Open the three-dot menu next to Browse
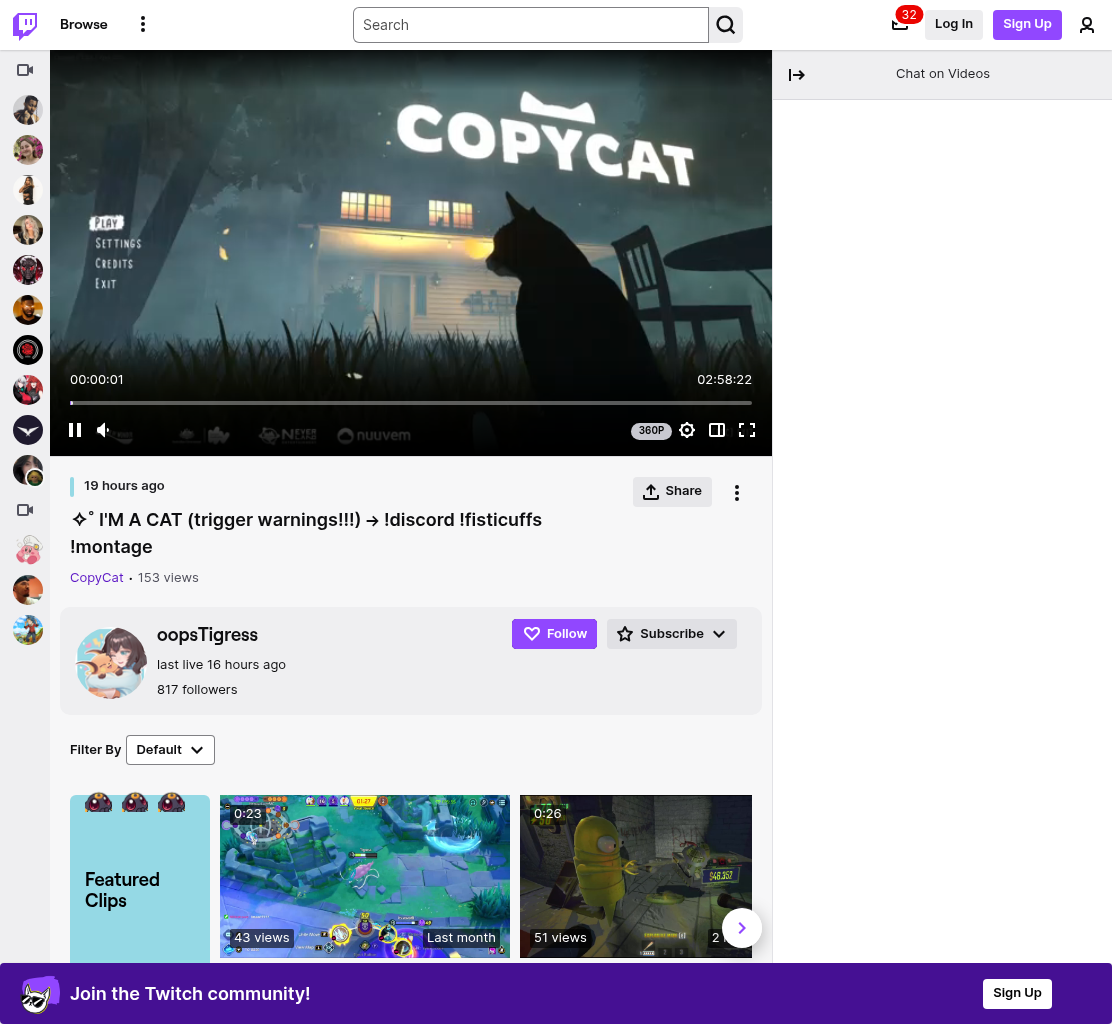1112x1024 pixels. tap(143, 24)
